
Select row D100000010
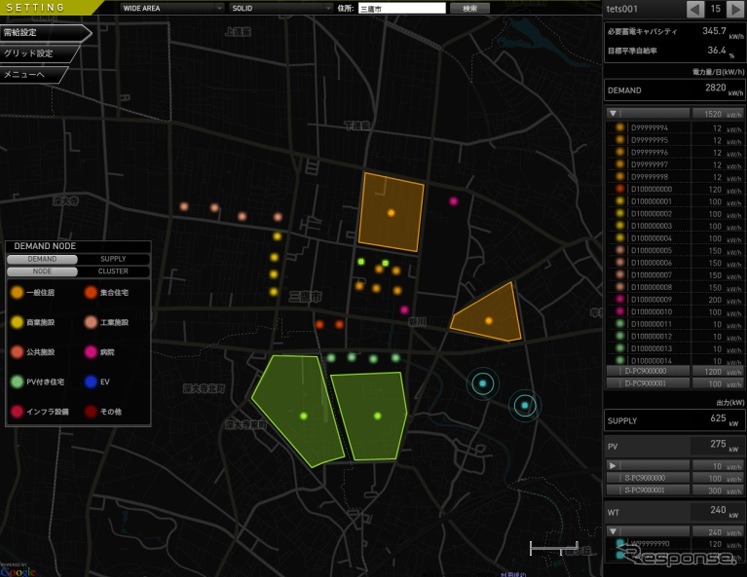(675, 312)
